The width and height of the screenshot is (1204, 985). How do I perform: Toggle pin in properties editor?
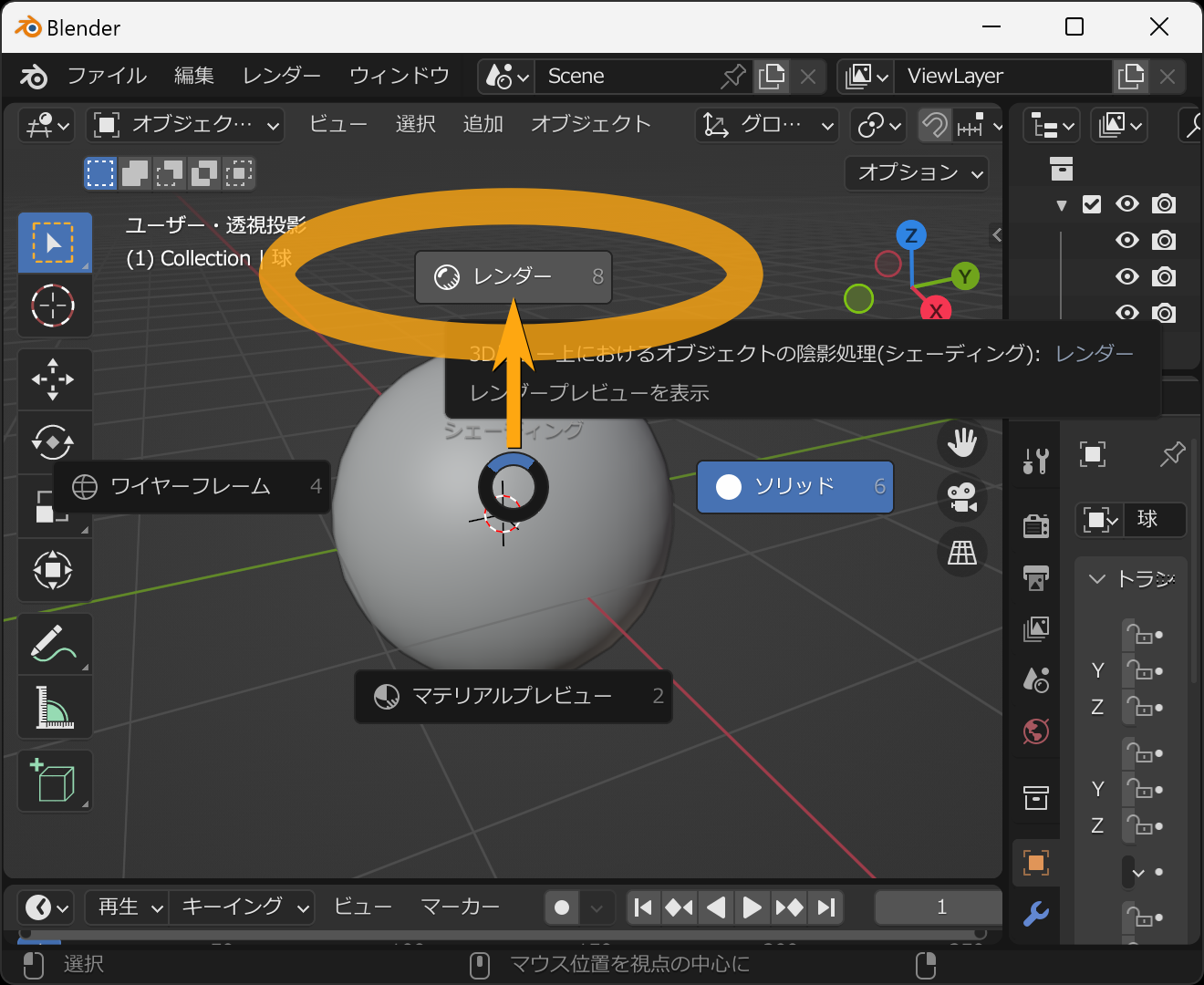pyautogui.click(x=1172, y=454)
